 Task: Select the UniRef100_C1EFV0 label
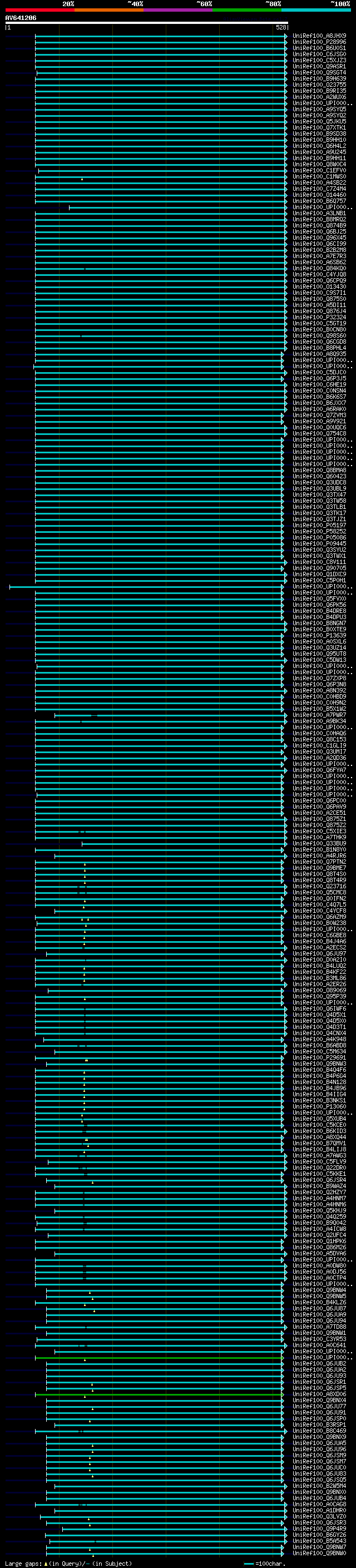click(x=319, y=170)
